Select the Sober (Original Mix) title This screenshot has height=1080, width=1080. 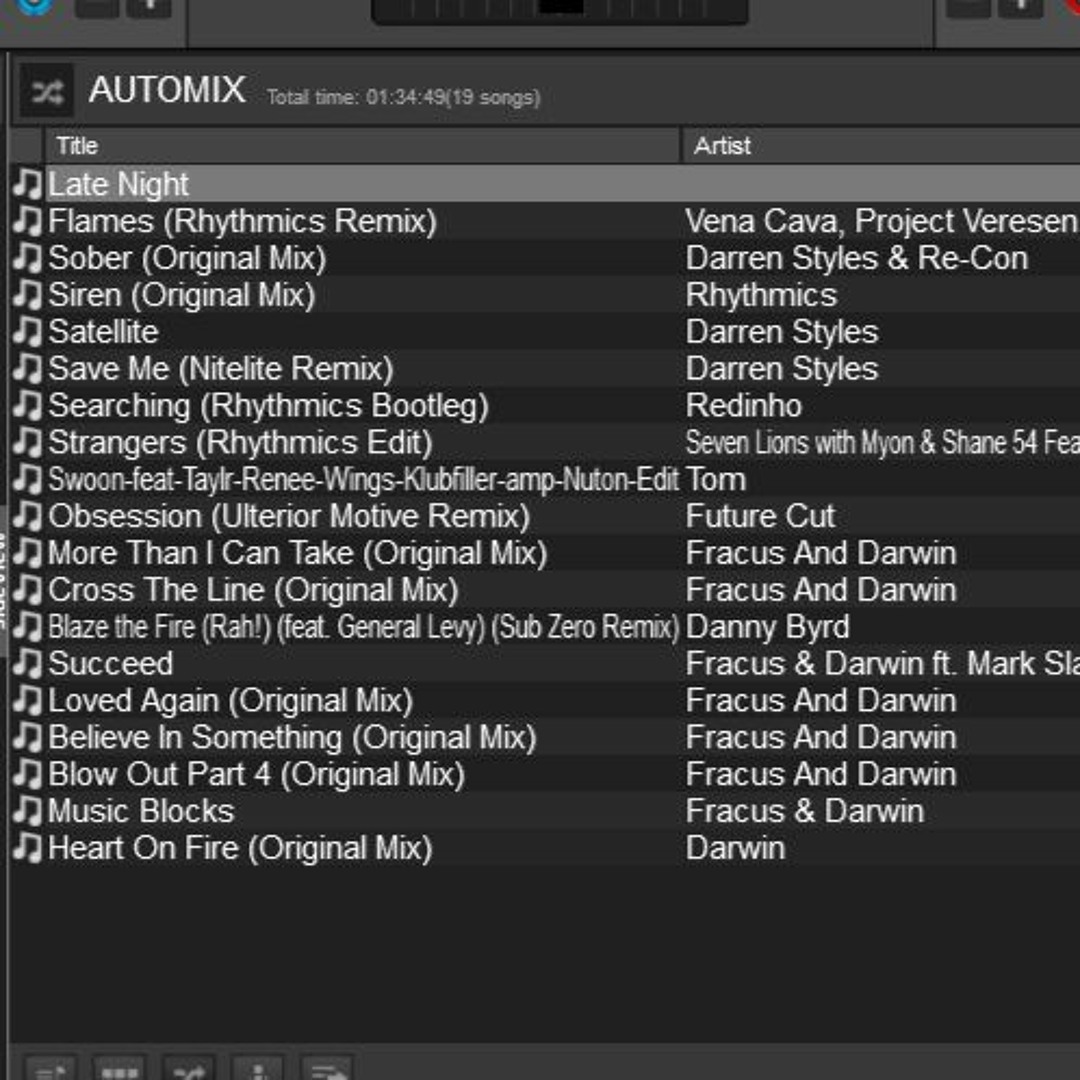[x=187, y=258]
